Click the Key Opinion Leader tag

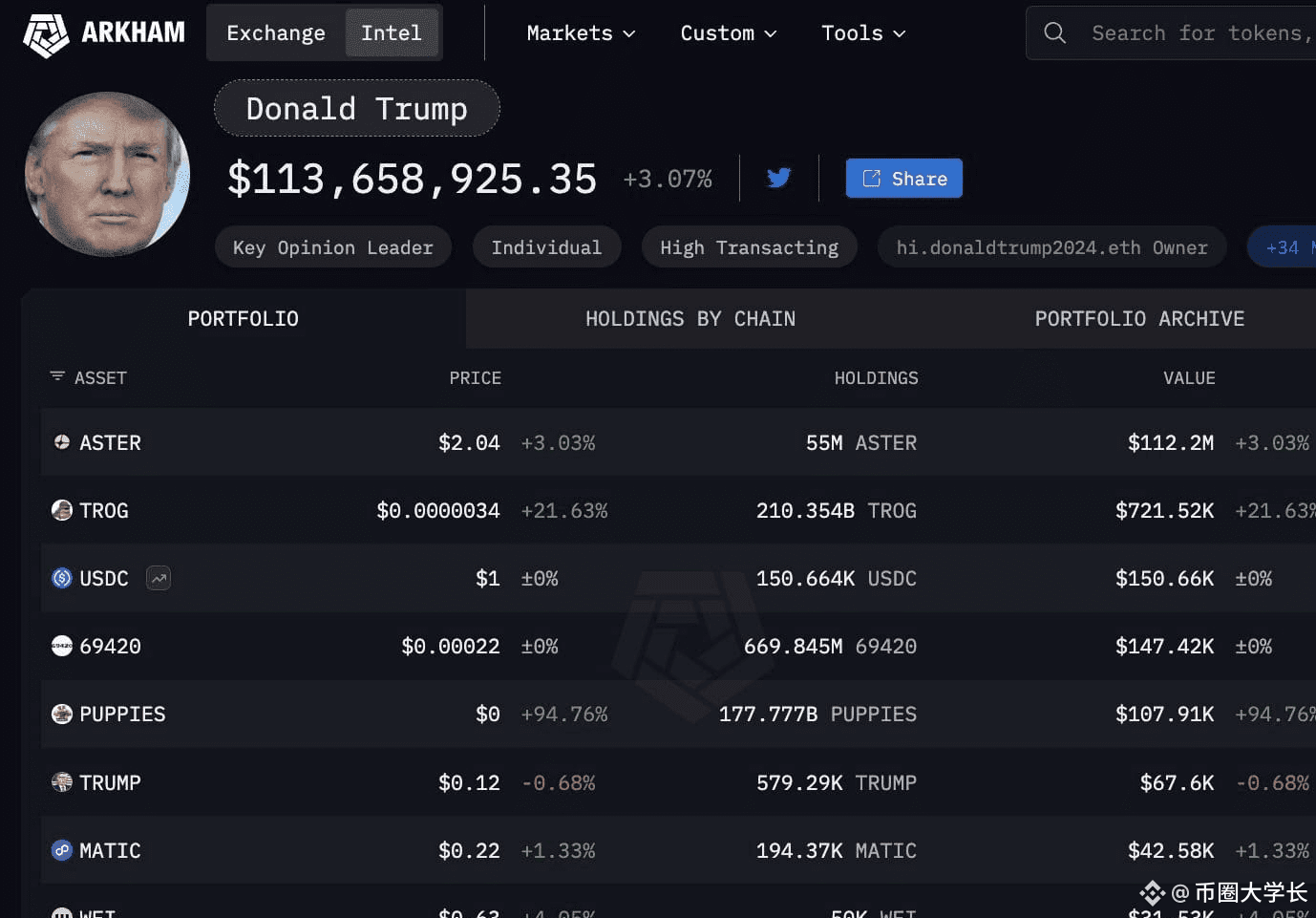click(x=333, y=247)
